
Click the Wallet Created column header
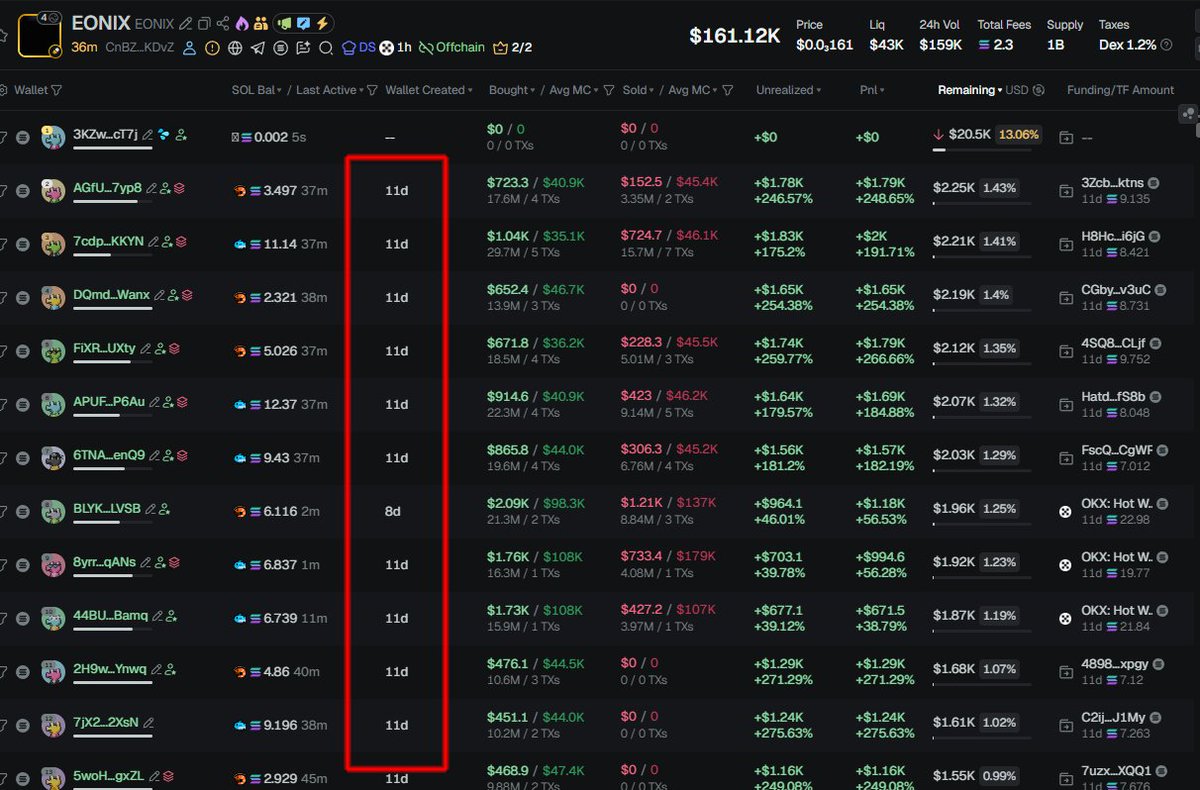(x=425, y=90)
